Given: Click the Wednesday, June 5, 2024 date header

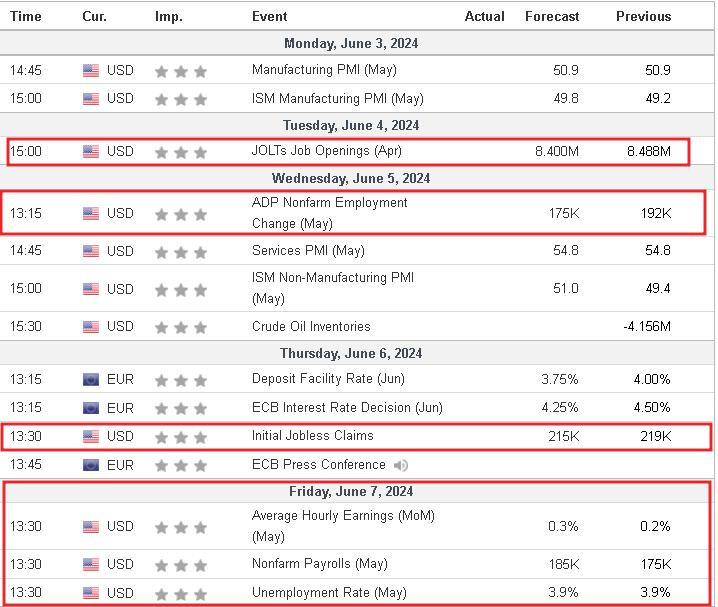Looking at the screenshot, I should 351,179.
